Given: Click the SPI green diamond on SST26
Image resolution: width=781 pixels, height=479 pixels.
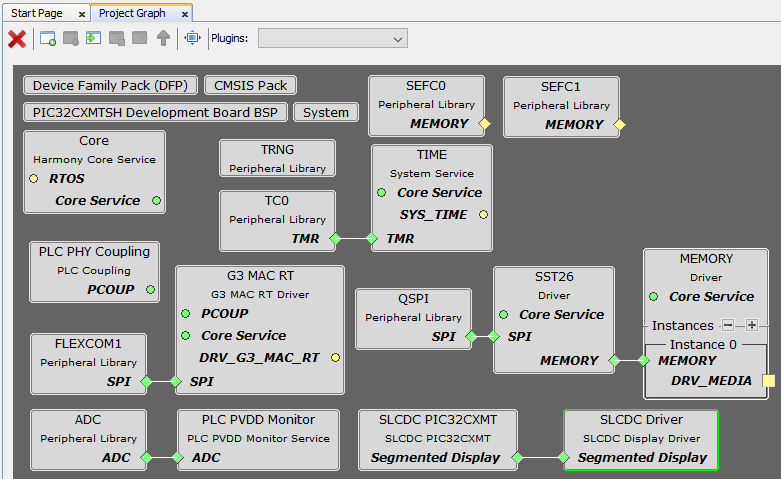Looking at the screenshot, I should click(x=494, y=337).
